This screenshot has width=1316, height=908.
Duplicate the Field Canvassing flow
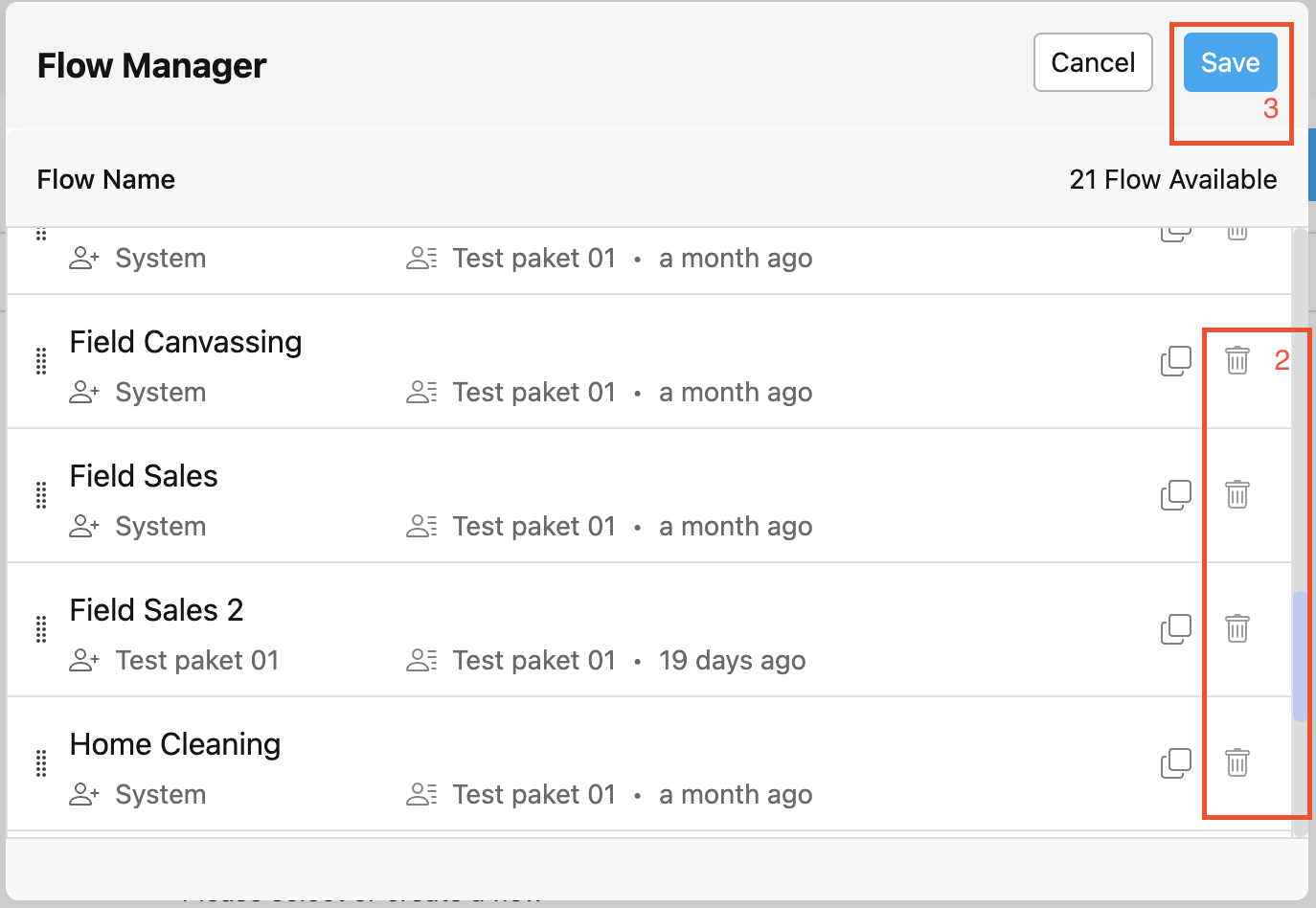coord(1176,361)
